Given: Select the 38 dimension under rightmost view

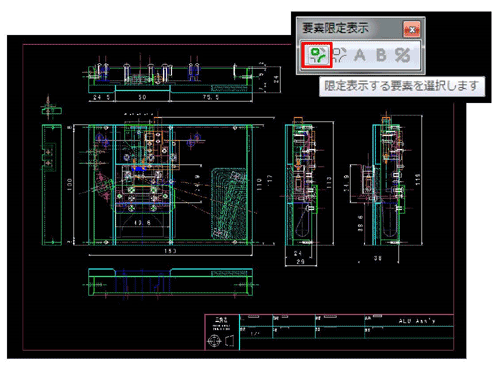Looking at the screenshot, I should [x=377, y=258].
